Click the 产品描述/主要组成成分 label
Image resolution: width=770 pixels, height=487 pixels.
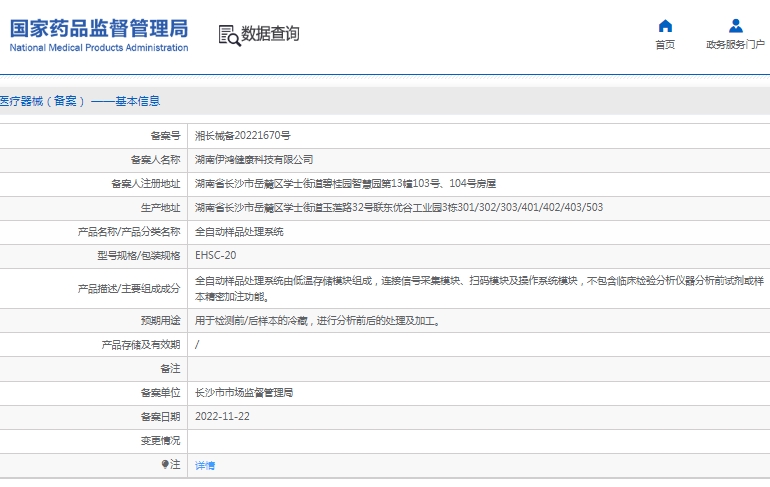tap(129, 289)
